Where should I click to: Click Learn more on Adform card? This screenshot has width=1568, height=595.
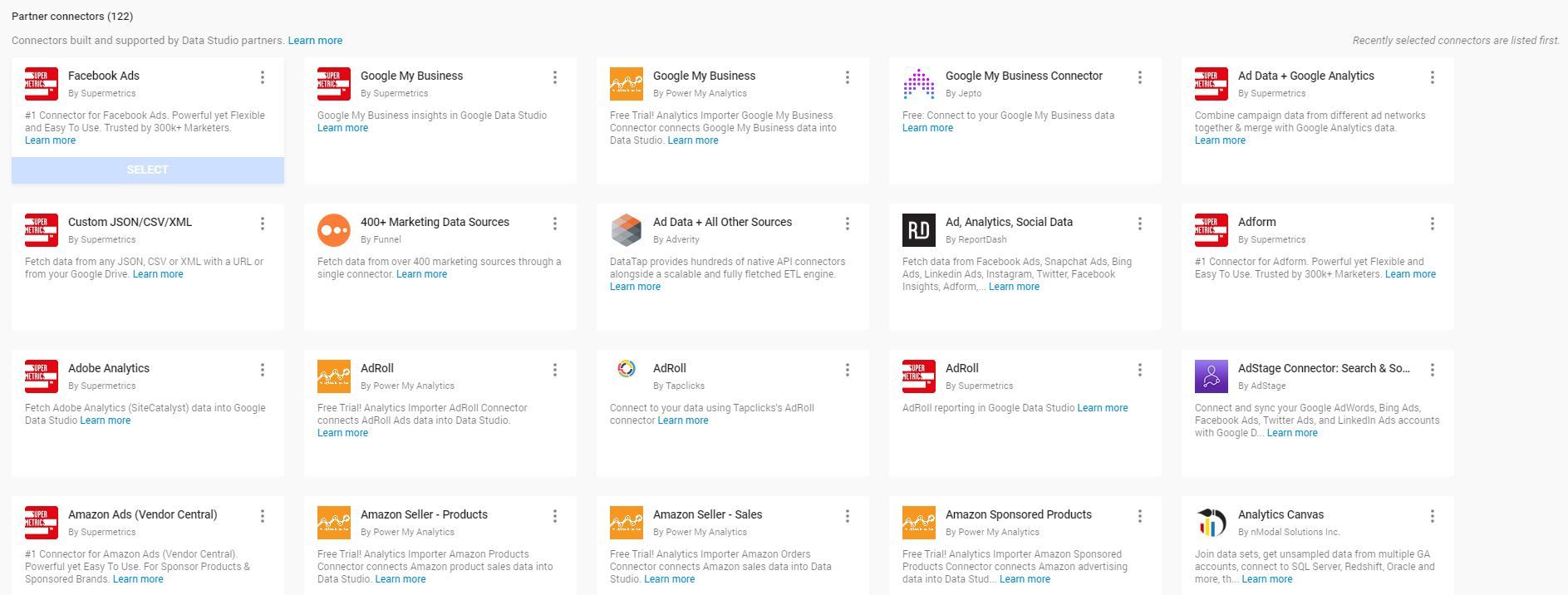coord(1410,274)
